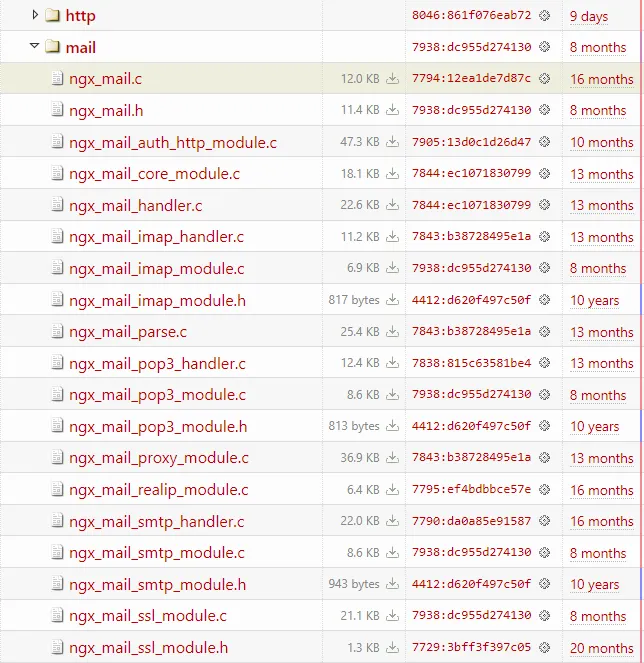This screenshot has height=663, width=644.
Task: Click gear icon next to revision 8046:861f076eab72
Action: pos(545,16)
